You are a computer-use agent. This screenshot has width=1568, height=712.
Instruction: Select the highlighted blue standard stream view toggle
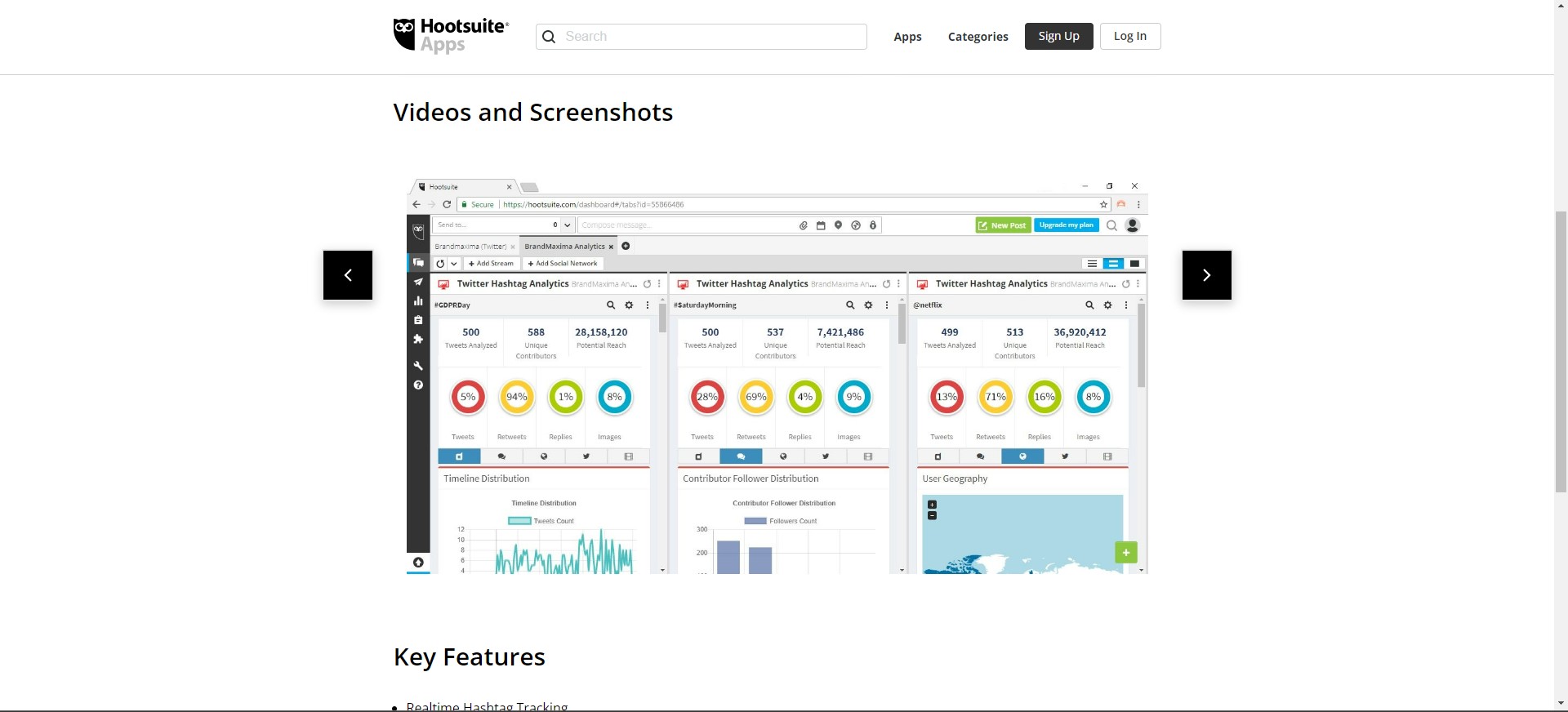pos(1113,264)
